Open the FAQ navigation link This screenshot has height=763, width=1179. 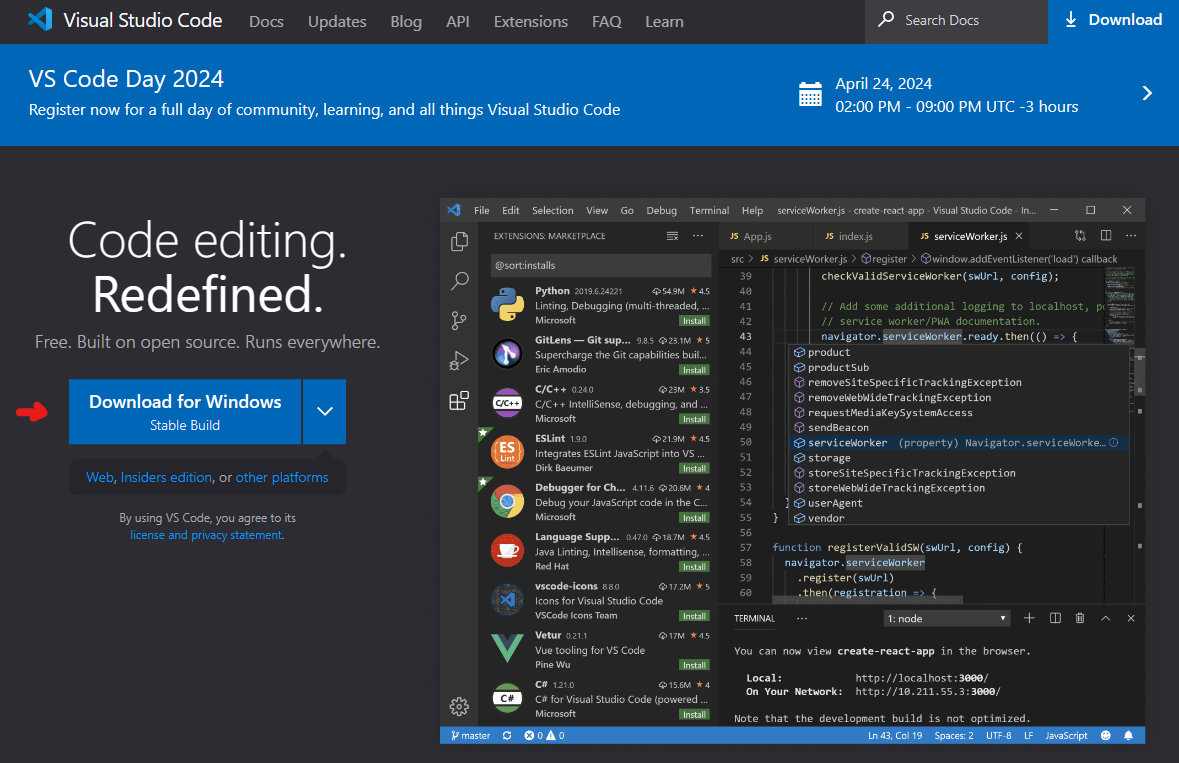pos(607,22)
